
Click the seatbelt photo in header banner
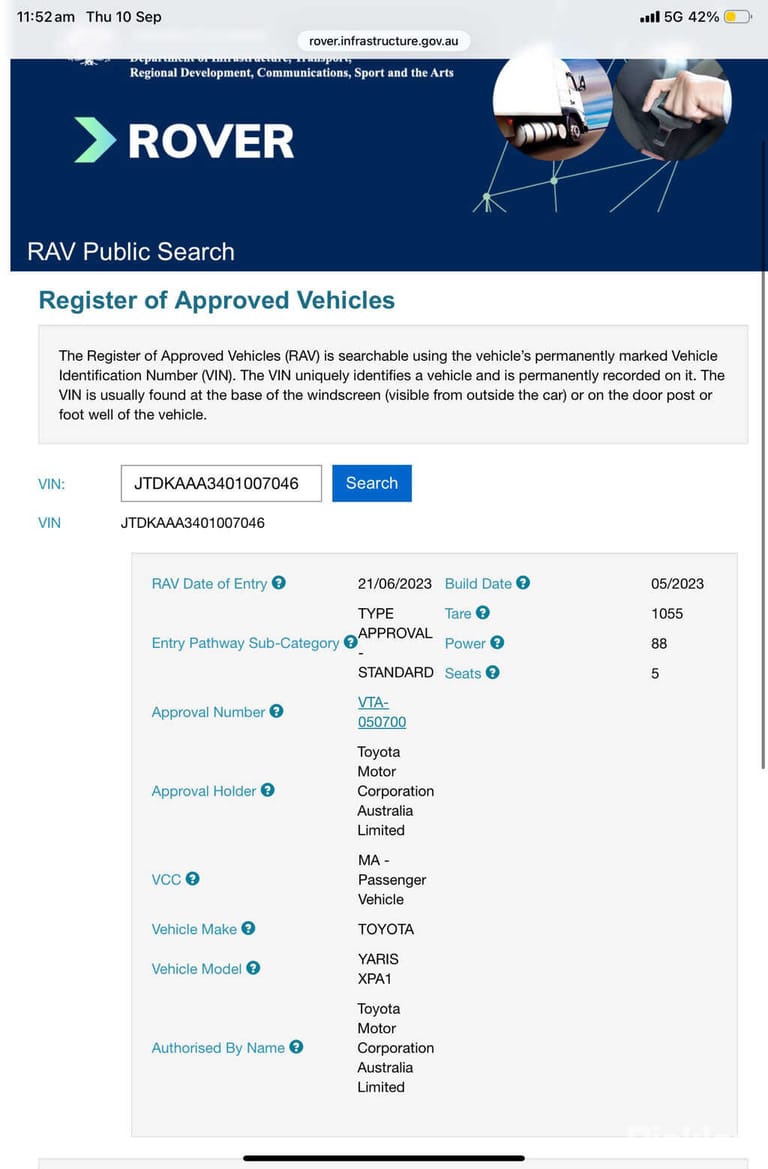click(x=673, y=108)
